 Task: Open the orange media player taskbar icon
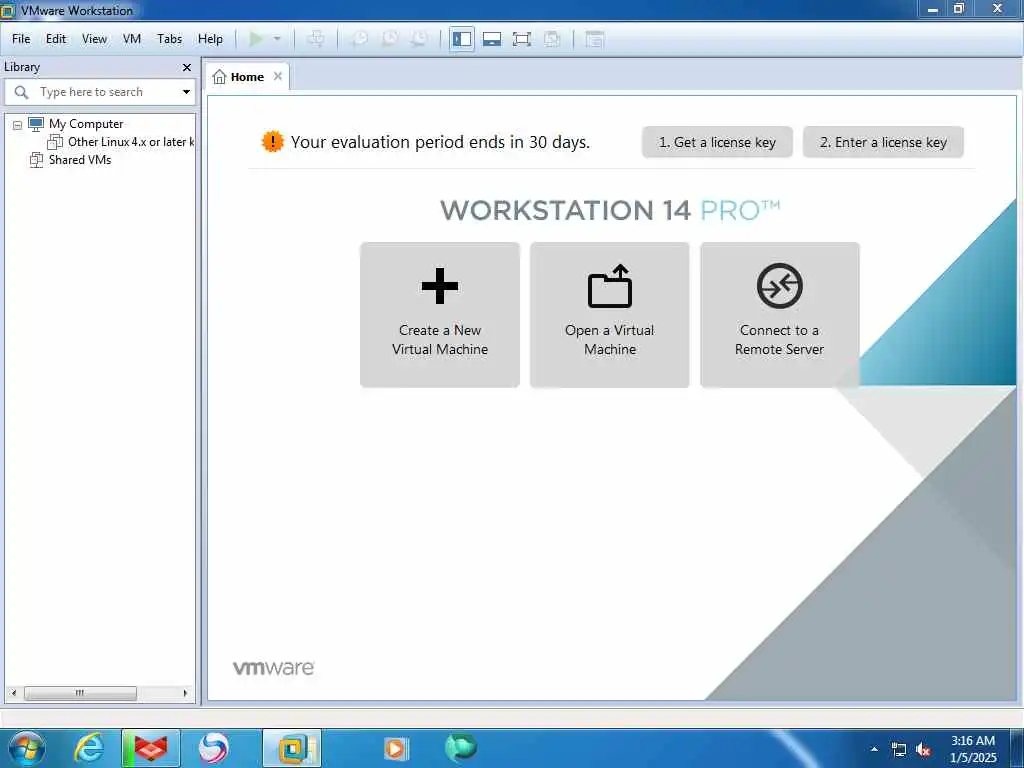click(x=395, y=748)
